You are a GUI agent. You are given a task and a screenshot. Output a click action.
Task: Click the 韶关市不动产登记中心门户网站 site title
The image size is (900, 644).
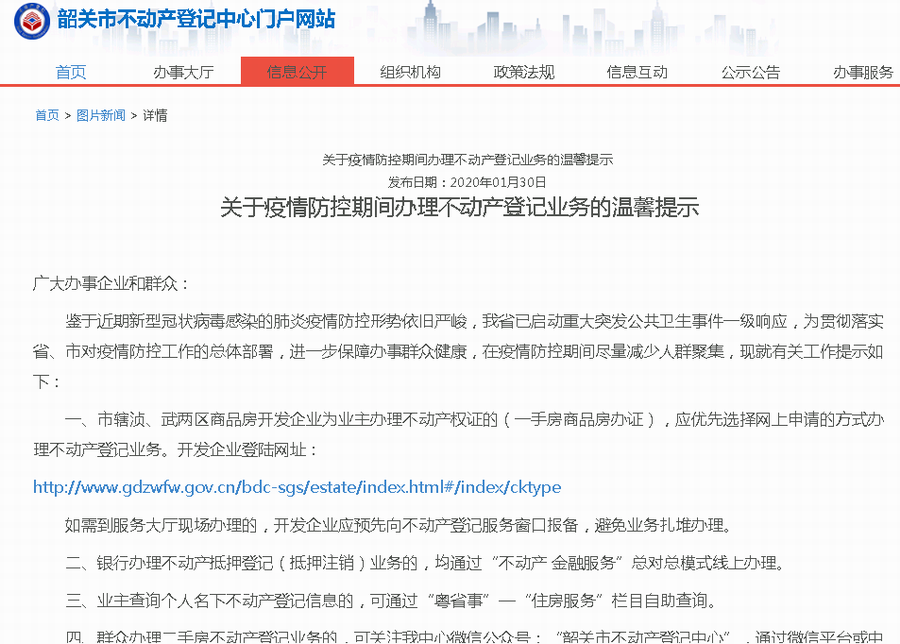point(196,19)
